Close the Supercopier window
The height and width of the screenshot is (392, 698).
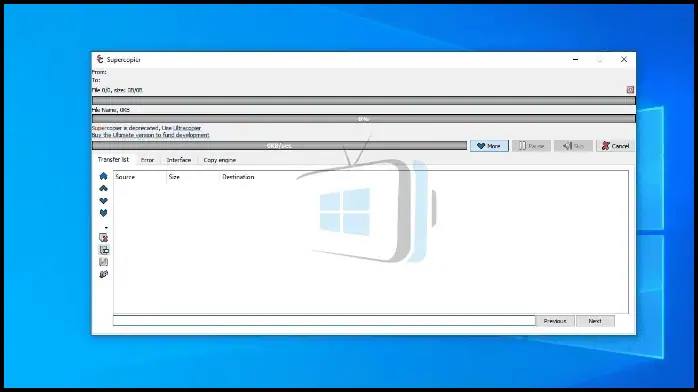[624, 59]
